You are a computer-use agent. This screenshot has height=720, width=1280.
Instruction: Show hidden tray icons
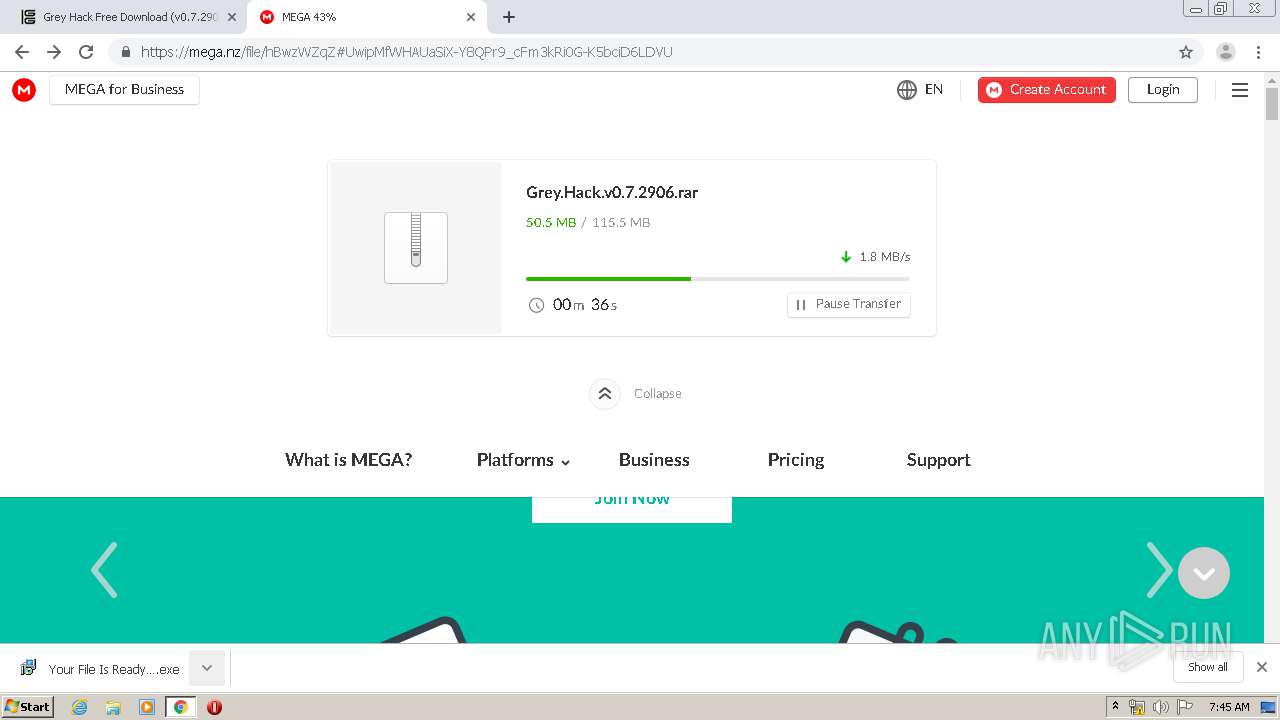click(x=1115, y=707)
